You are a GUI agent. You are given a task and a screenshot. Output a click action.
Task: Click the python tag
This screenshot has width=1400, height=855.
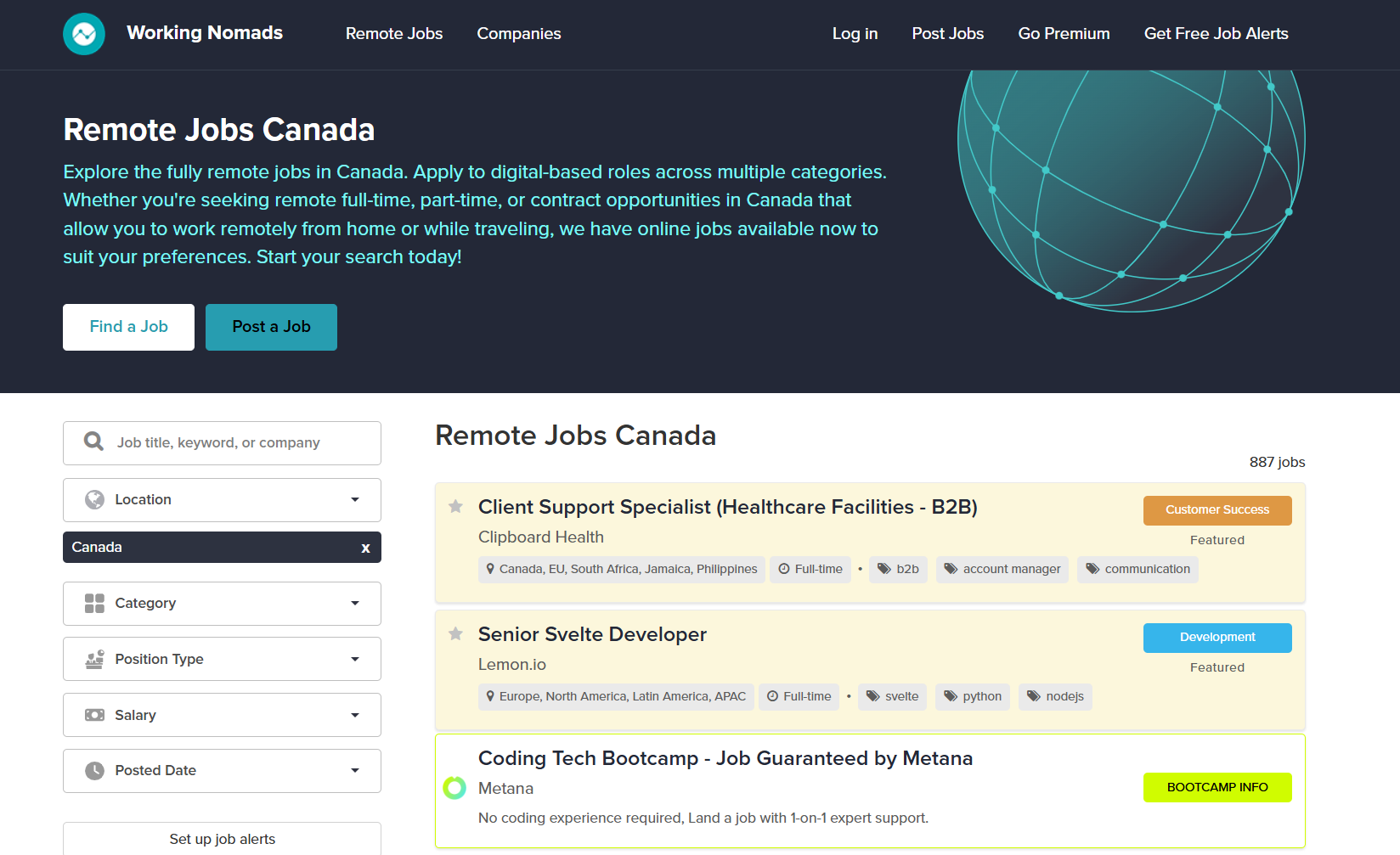pos(973,696)
